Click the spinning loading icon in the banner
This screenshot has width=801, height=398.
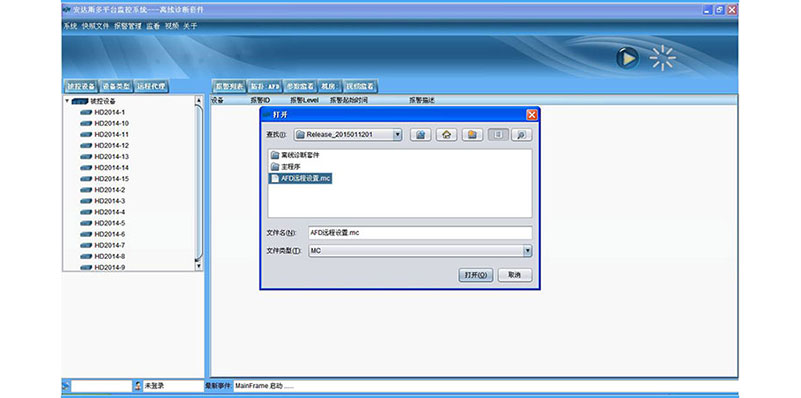coord(663,58)
